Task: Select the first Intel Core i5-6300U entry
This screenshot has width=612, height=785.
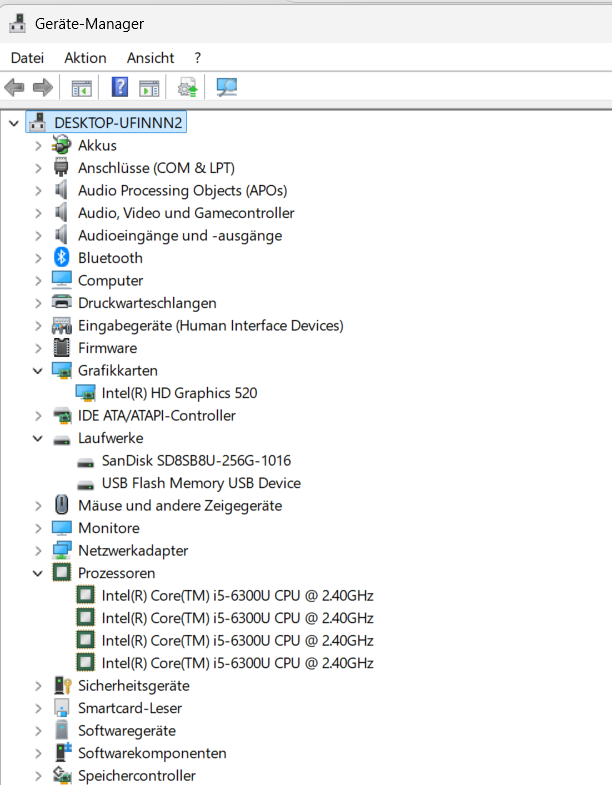Action: 237,596
